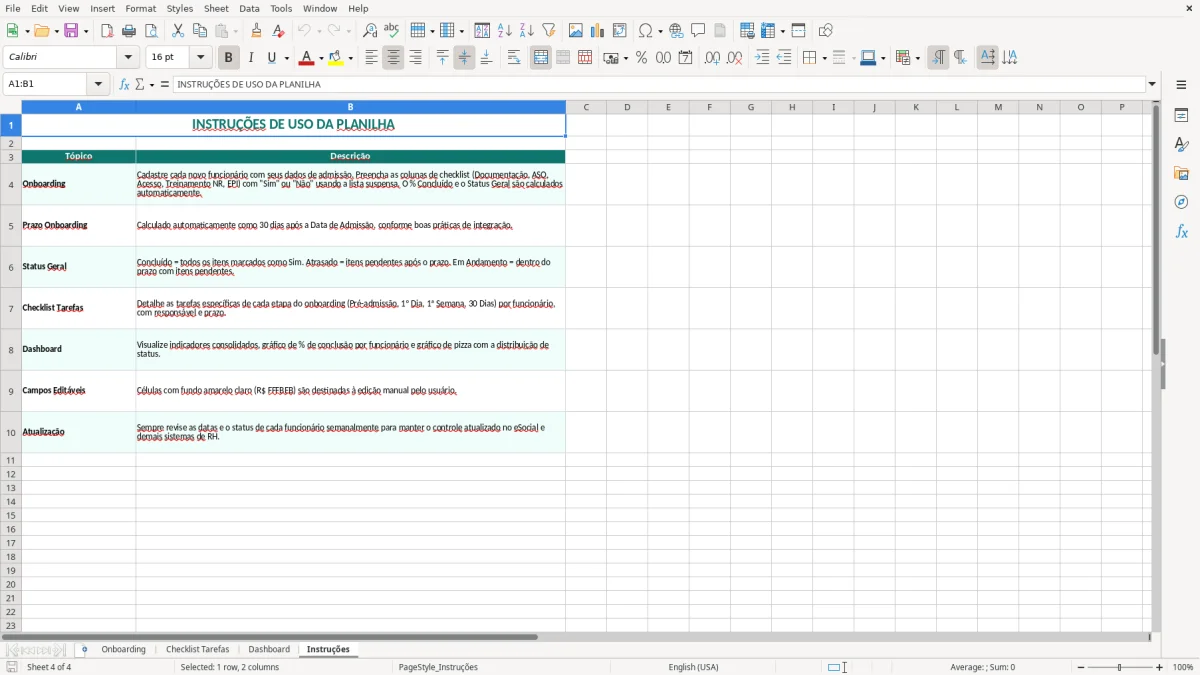The width and height of the screenshot is (1200, 675).
Task: Select column C header
Action: (586, 107)
